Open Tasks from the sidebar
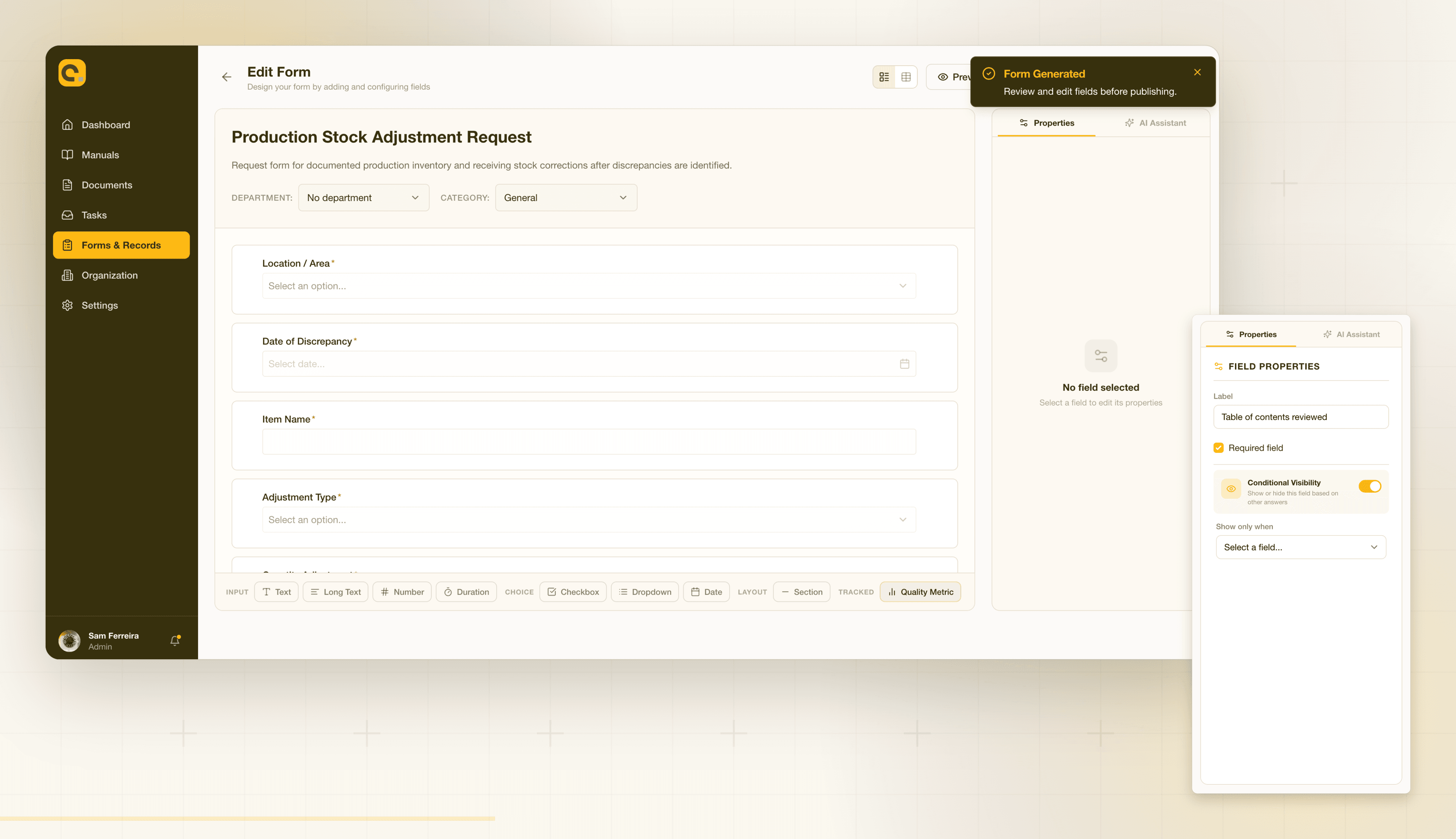Viewport: 1456px width, 839px height. (x=121, y=215)
